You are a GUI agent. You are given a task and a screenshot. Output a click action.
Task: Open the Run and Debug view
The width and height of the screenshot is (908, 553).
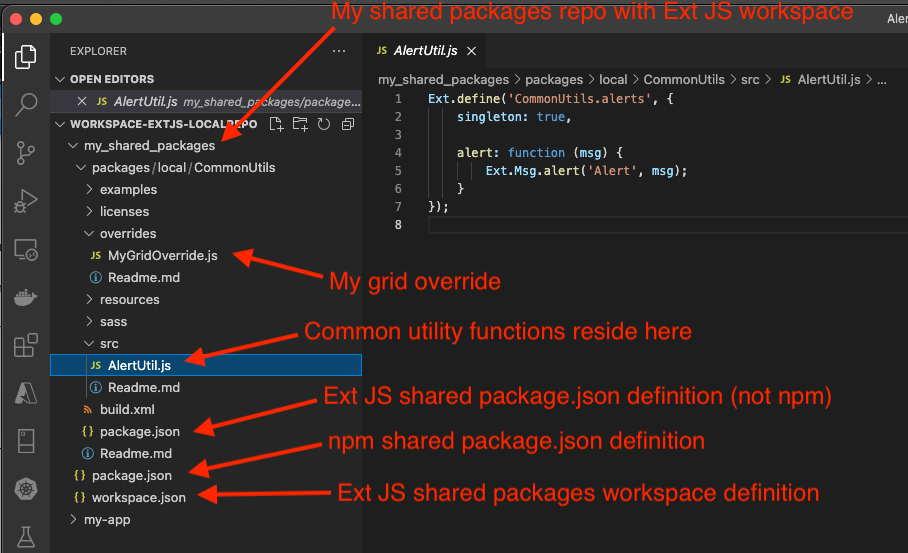[x=26, y=201]
